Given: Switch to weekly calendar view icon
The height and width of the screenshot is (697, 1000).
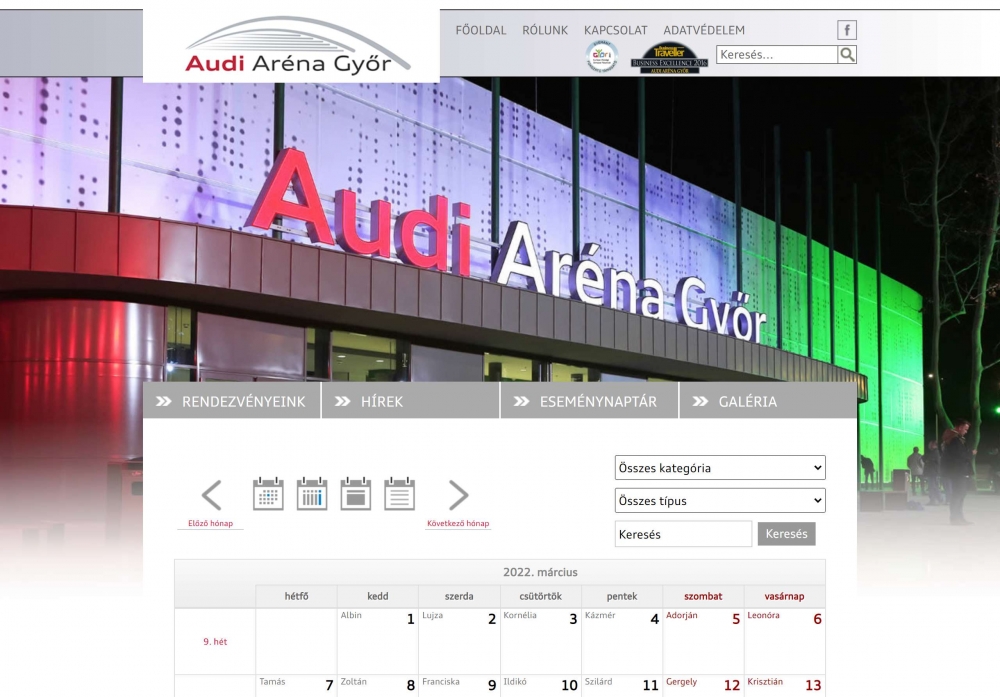Looking at the screenshot, I should click(312, 494).
